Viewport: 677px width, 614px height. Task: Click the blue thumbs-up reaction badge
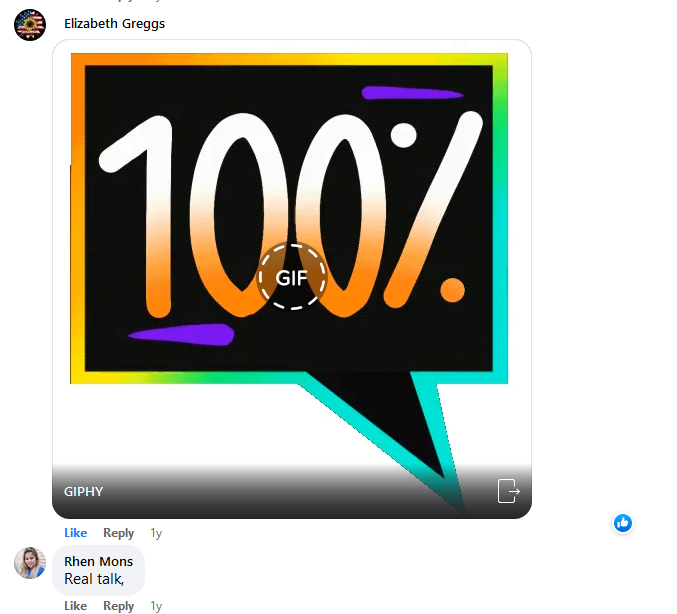click(623, 523)
